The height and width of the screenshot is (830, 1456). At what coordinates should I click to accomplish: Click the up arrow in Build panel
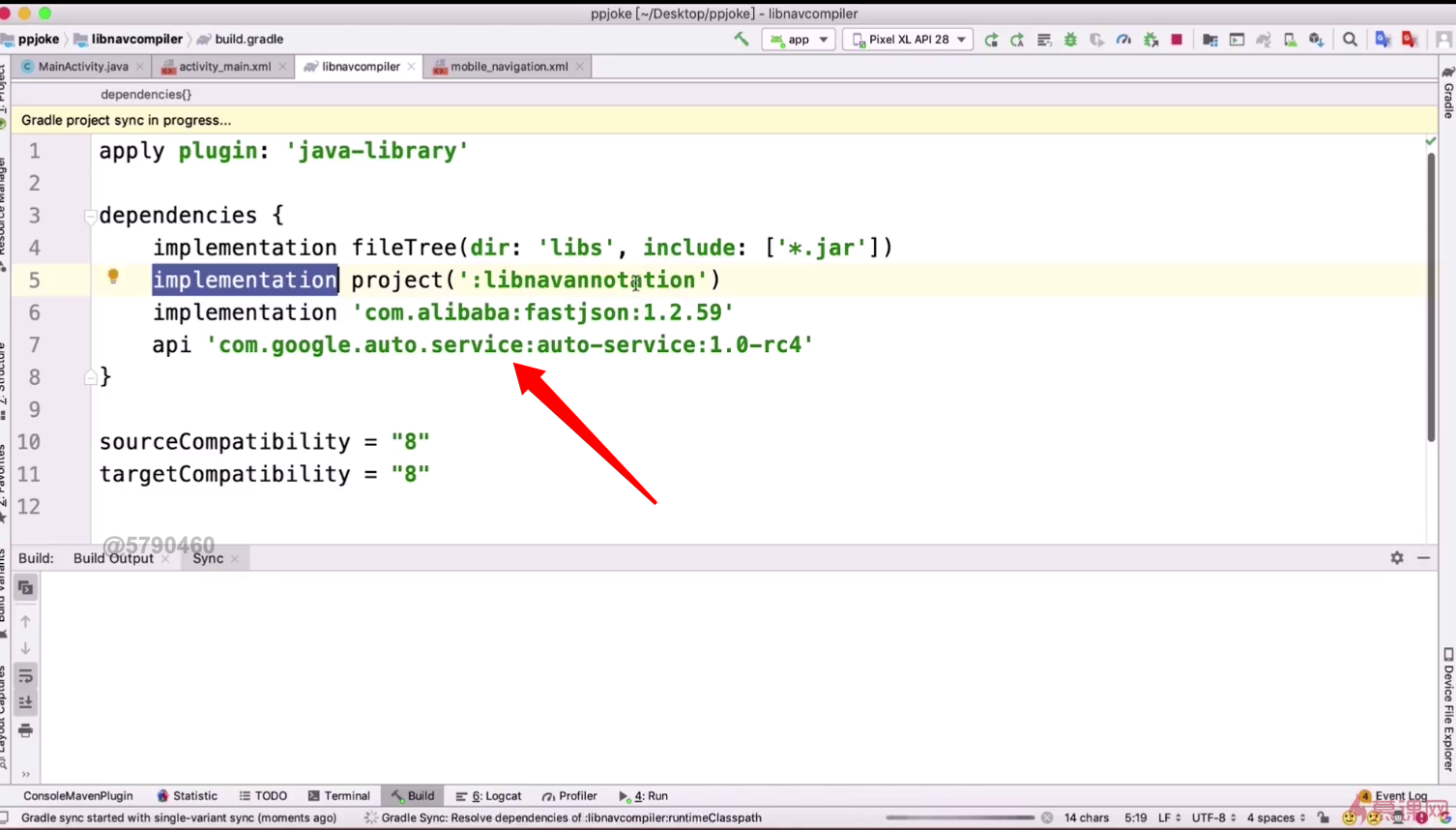click(26, 621)
